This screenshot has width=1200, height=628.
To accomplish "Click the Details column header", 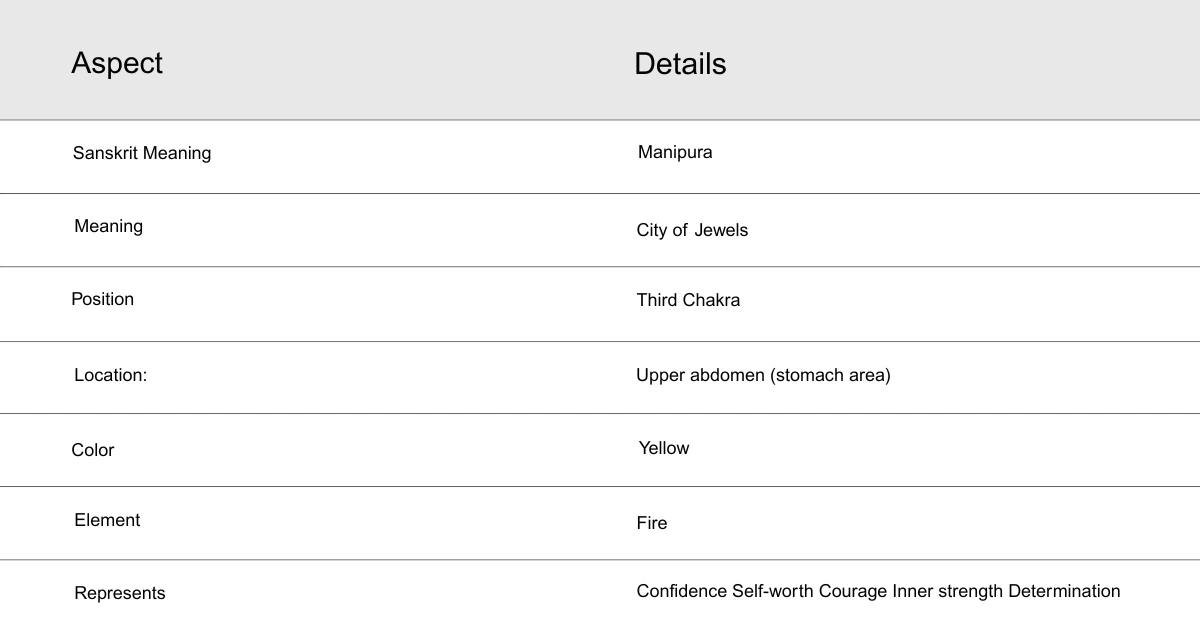I will pos(680,64).
